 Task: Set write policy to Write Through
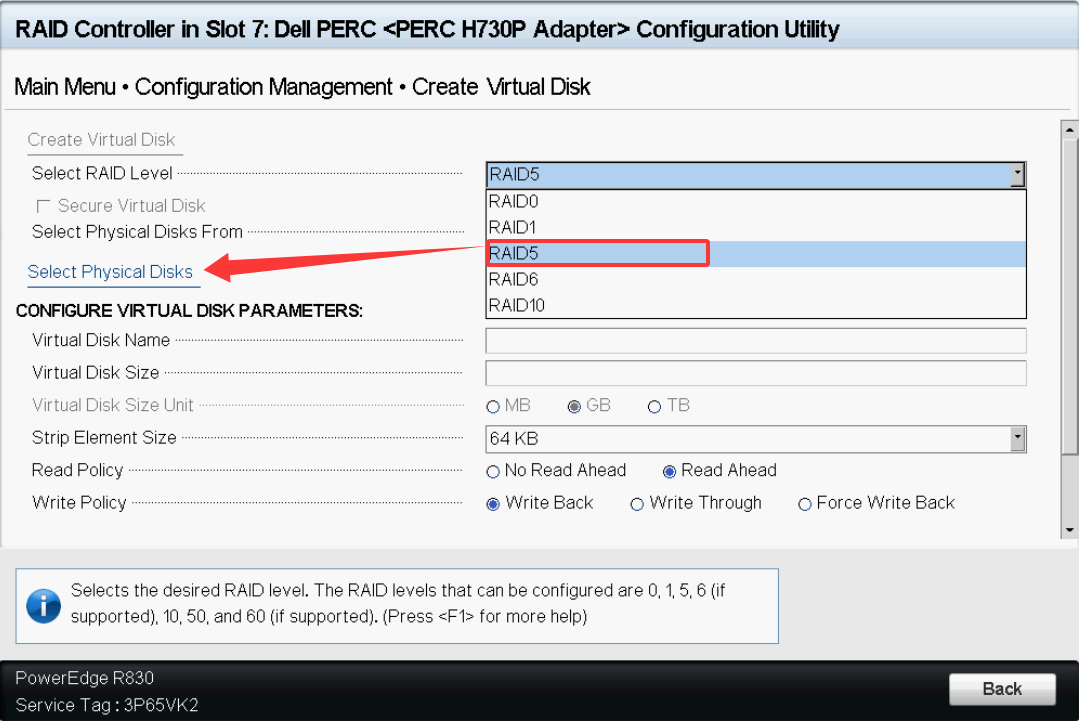click(637, 504)
